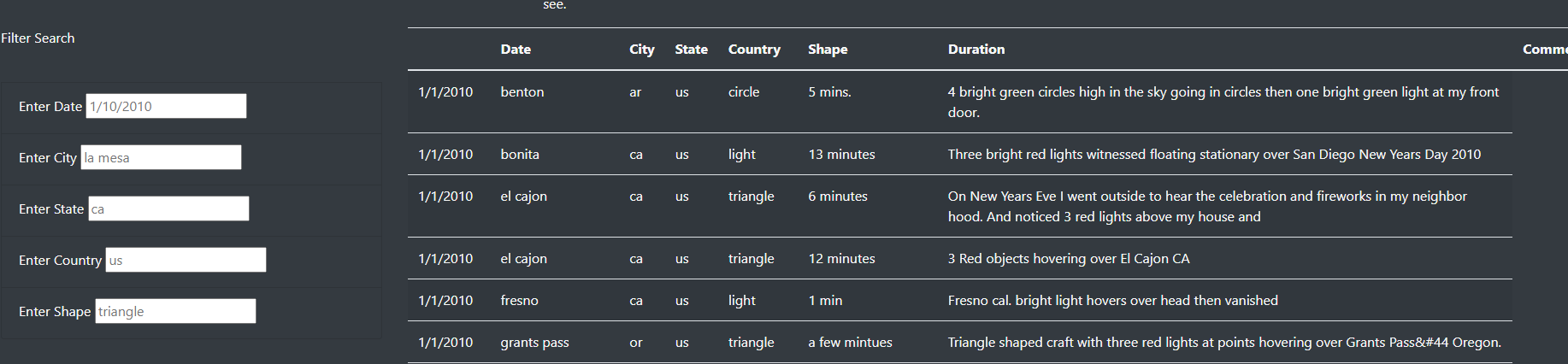This screenshot has width=1568, height=364.
Task: Select the State column header
Action: [691, 50]
